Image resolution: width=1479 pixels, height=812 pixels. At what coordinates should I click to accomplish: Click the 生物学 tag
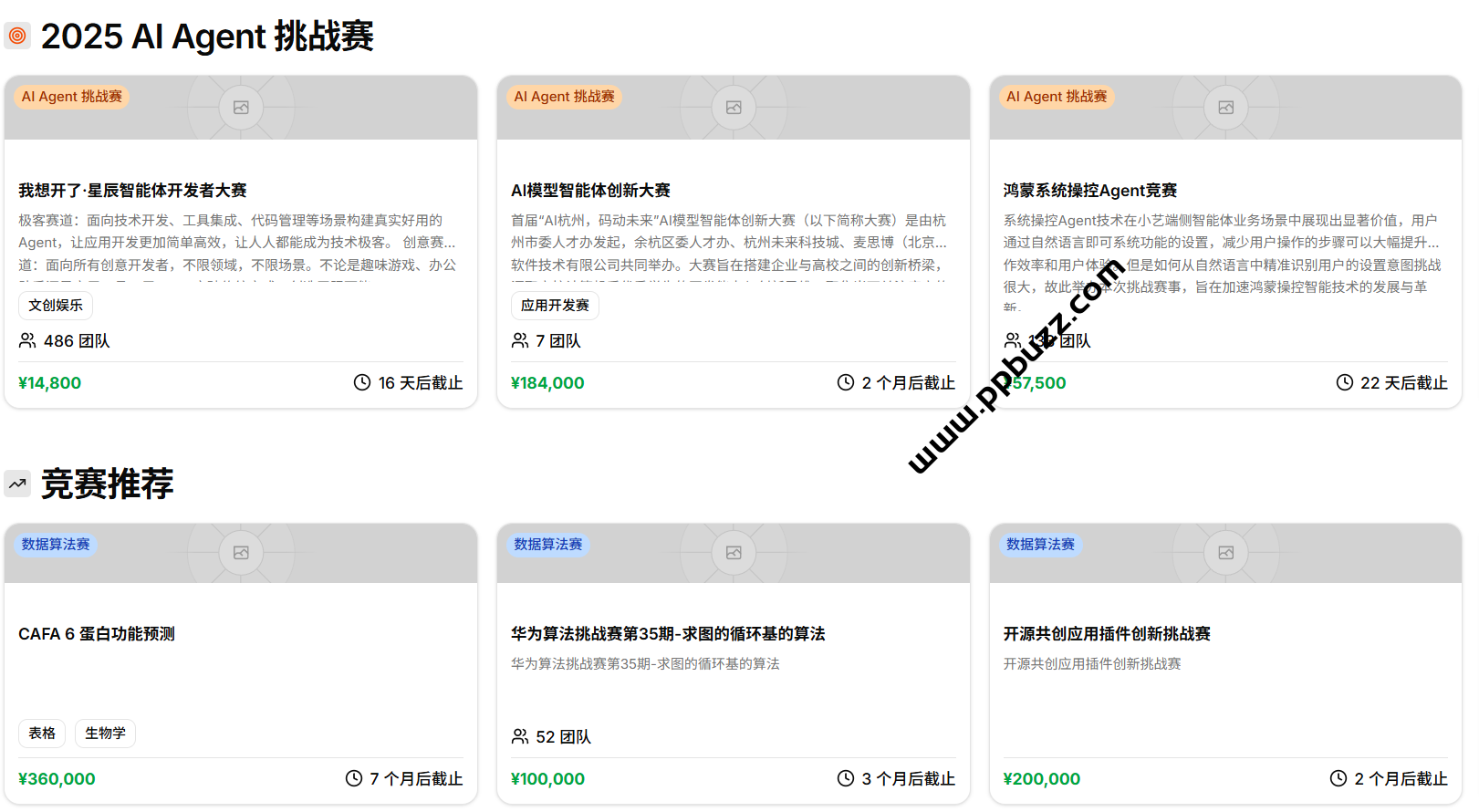tap(105, 733)
